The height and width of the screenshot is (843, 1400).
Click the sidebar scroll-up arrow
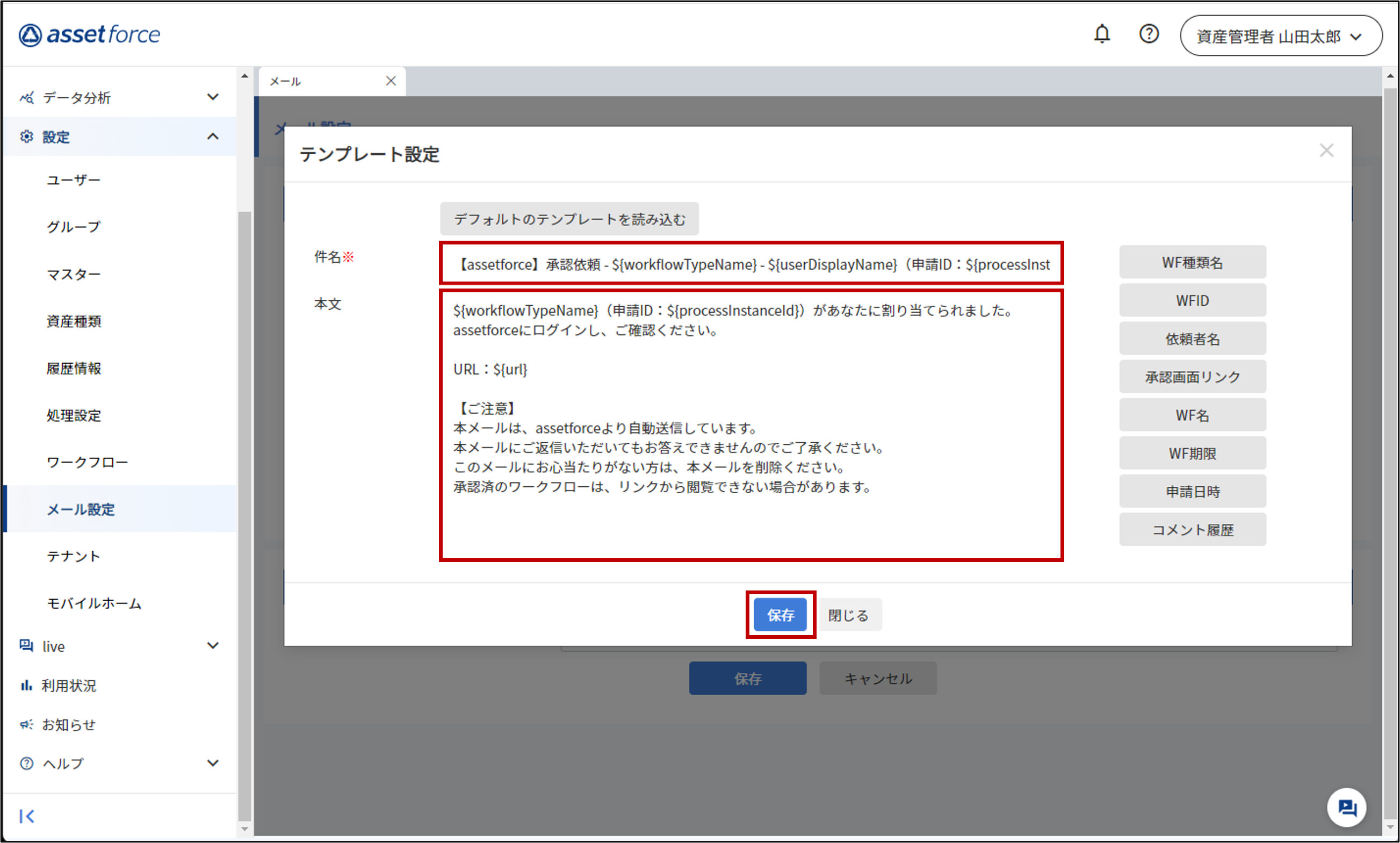245,76
